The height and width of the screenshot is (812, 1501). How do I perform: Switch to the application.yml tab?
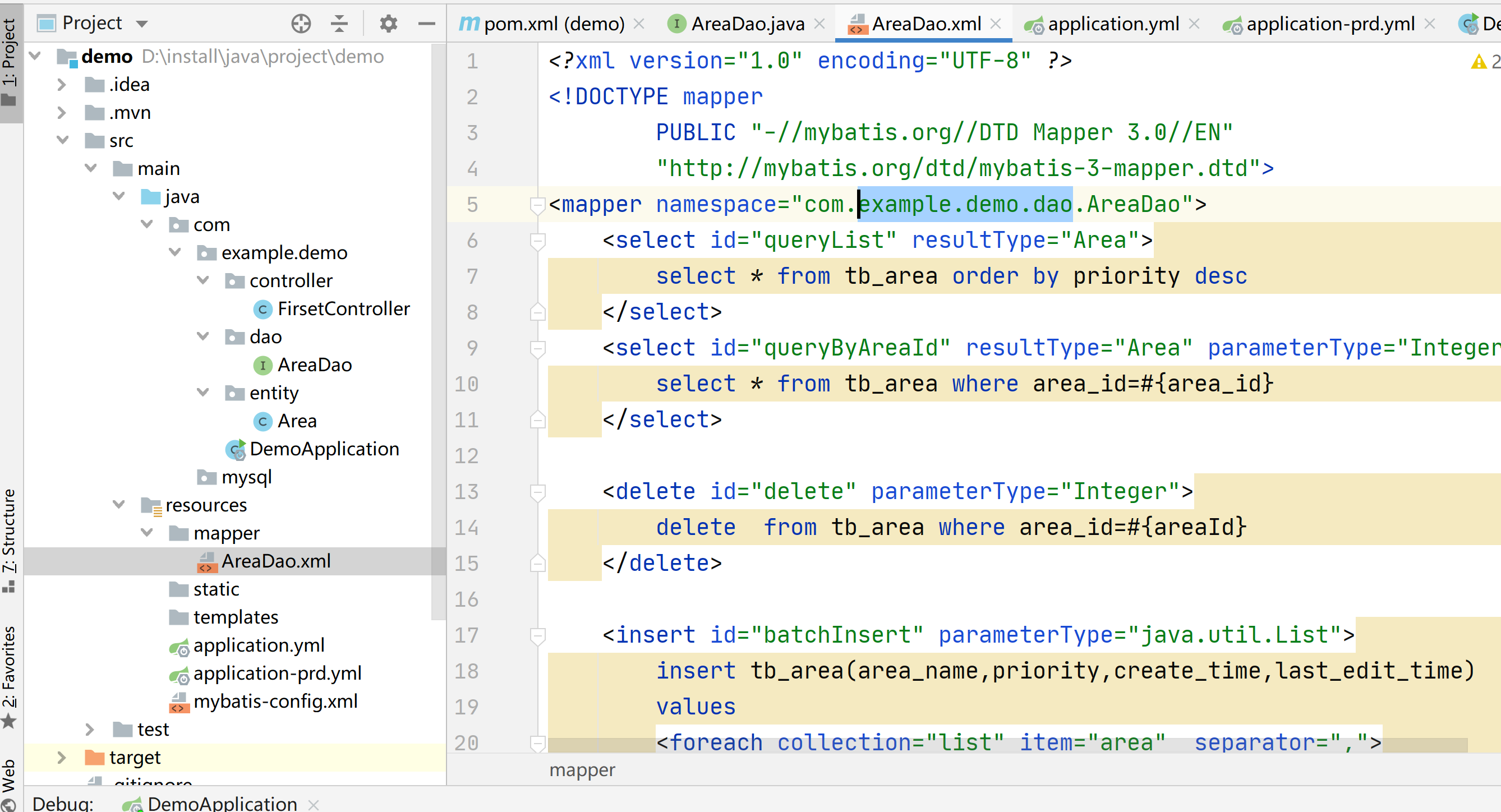1112,24
